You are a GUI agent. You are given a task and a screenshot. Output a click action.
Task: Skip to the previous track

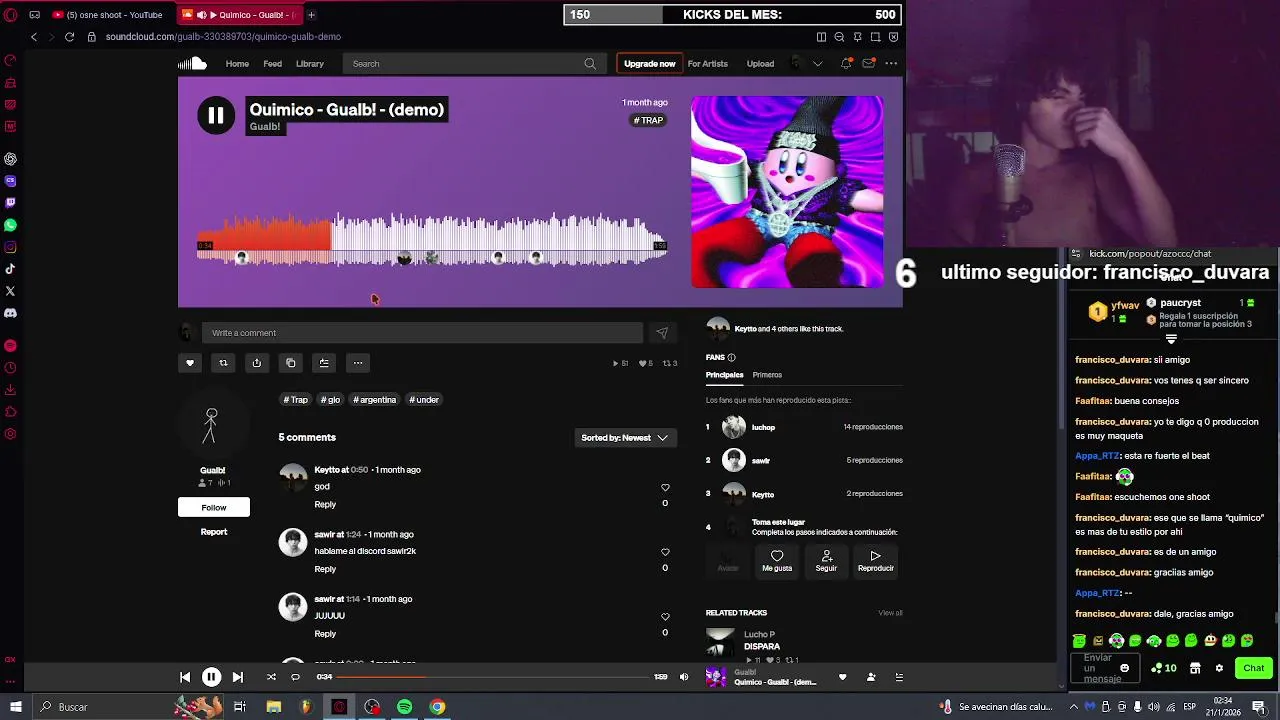click(185, 677)
